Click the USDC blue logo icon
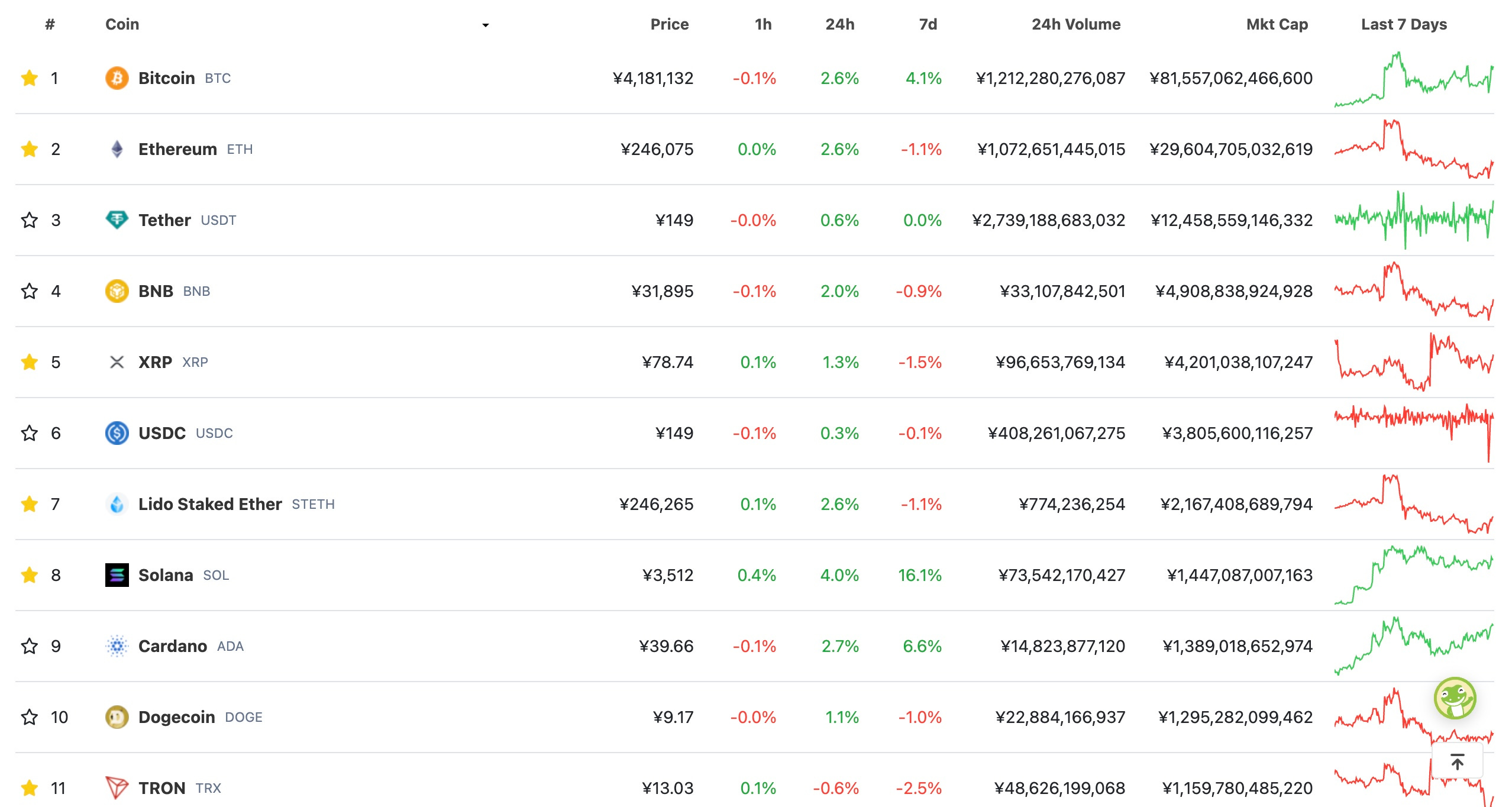 point(117,433)
